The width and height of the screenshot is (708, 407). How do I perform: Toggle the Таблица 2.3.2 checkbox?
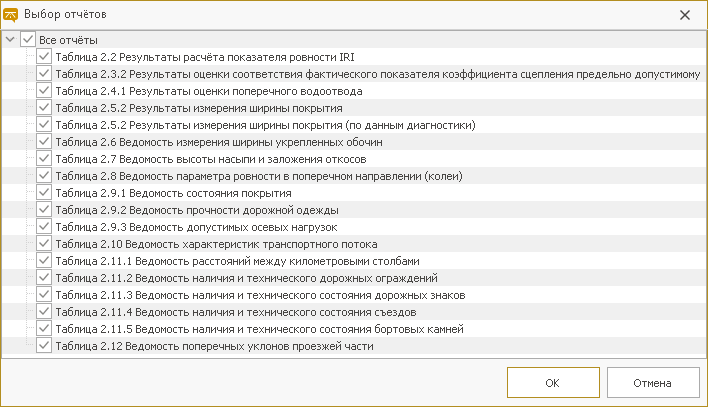pos(44,74)
